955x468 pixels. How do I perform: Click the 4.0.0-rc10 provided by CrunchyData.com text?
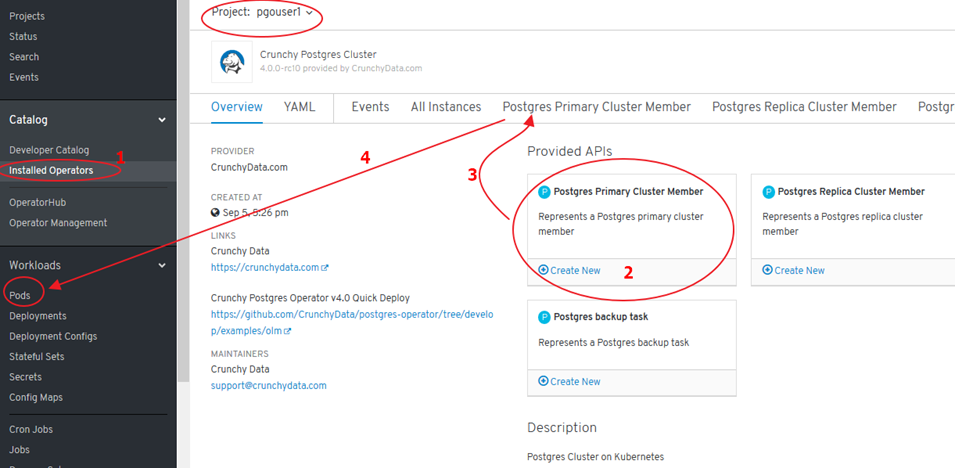[x=341, y=68]
